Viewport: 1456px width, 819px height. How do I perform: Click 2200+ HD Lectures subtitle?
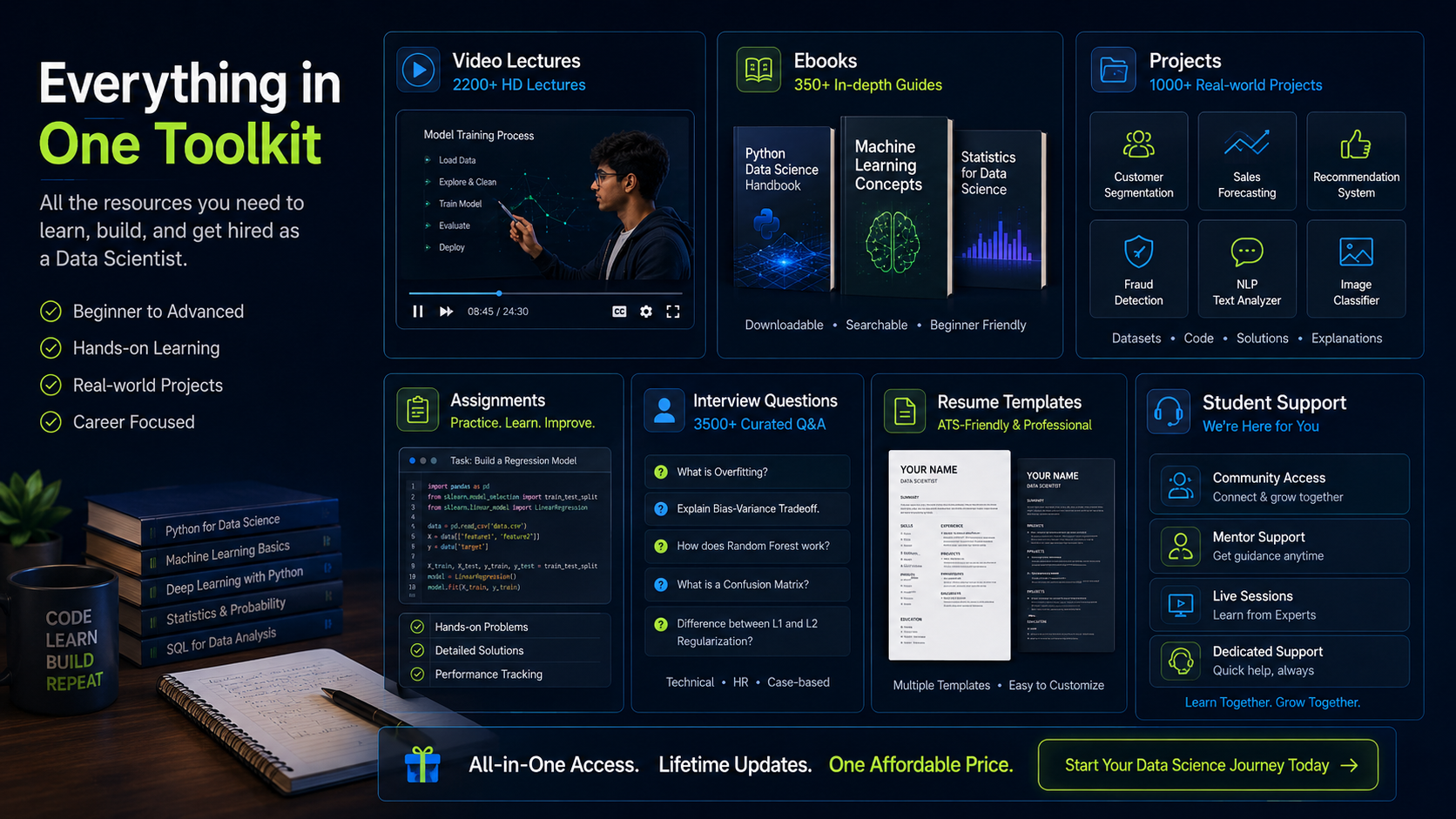pos(519,85)
